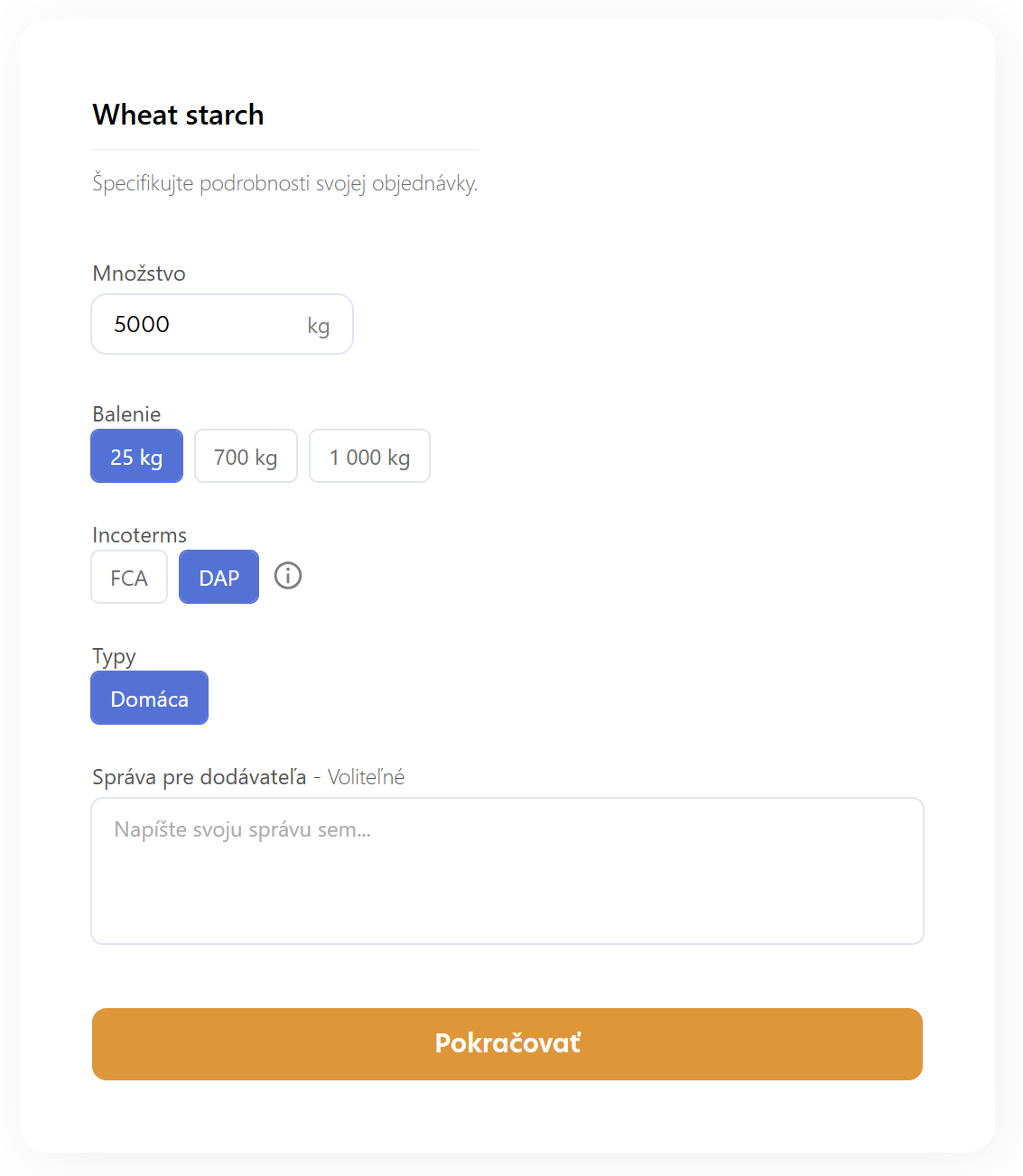Viewport: 1023px width, 1176px height.
Task: Switch Incoterms to FCA
Action: tap(129, 578)
